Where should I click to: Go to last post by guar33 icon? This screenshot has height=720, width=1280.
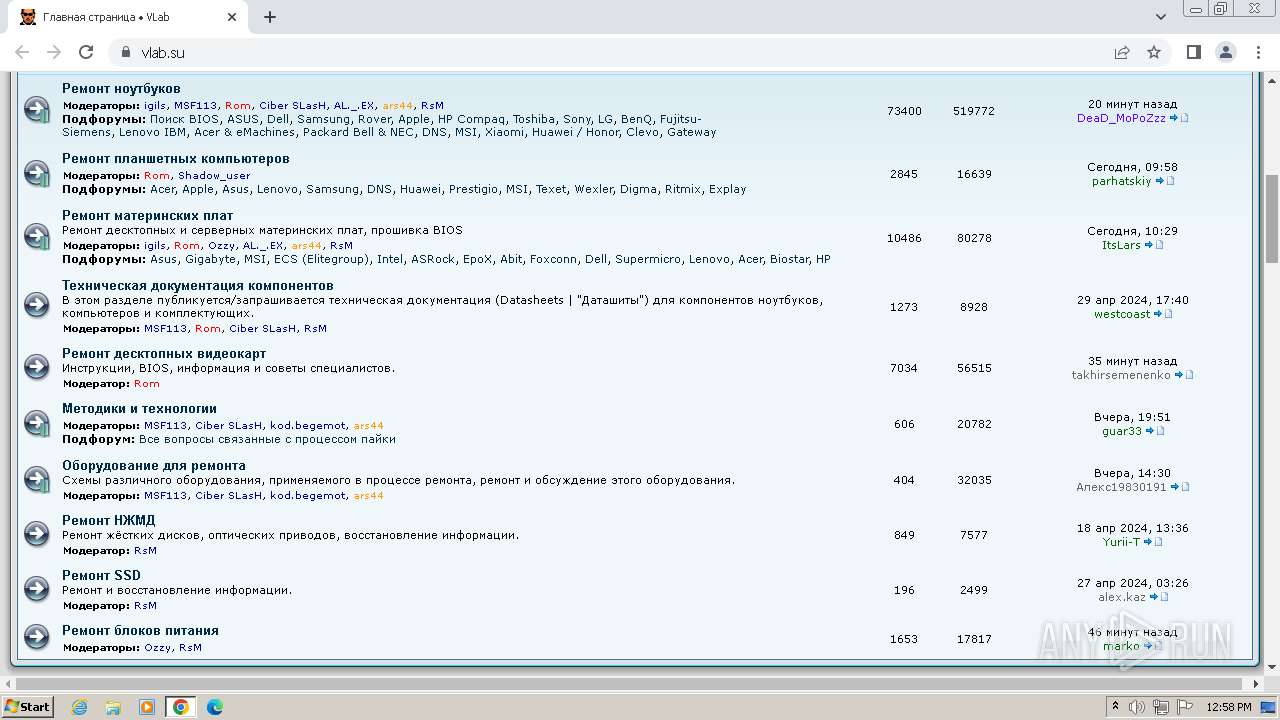coord(1155,431)
